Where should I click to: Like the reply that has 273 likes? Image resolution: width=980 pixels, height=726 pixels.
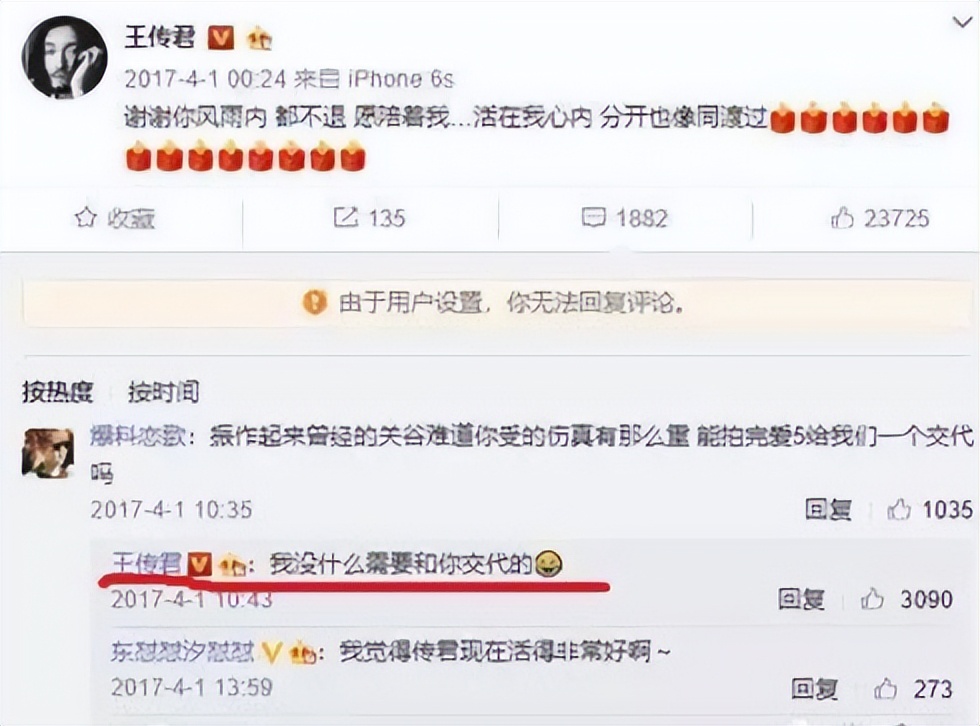click(x=913, y=689)
